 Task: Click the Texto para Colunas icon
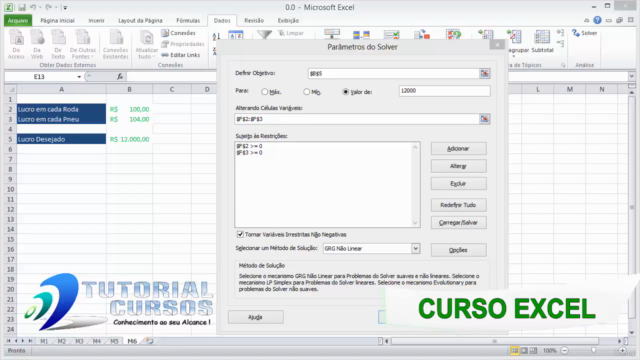[332, 34]
